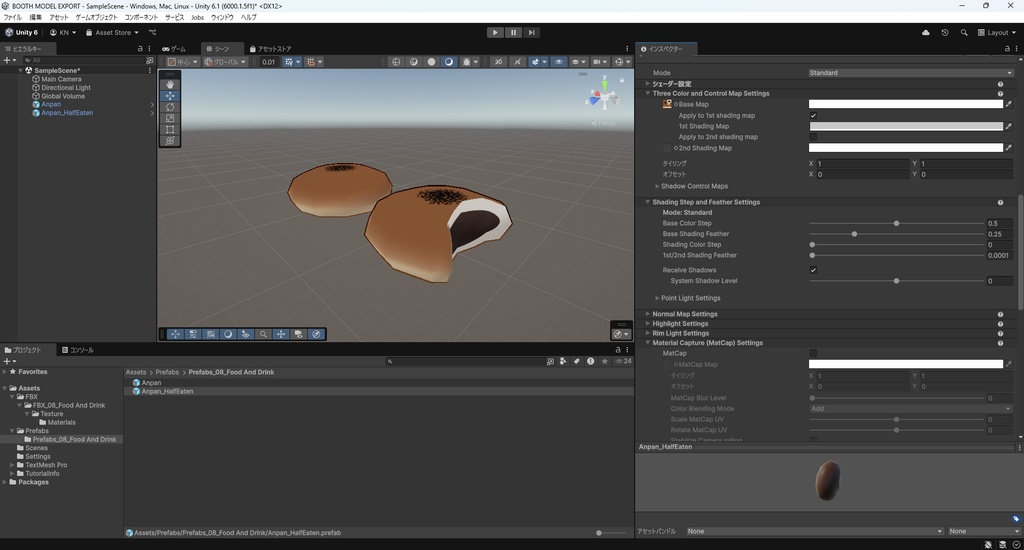Open version history clock icon
Image resolution: width=1024 pixels, height=550 pixels.
(944, 32)
